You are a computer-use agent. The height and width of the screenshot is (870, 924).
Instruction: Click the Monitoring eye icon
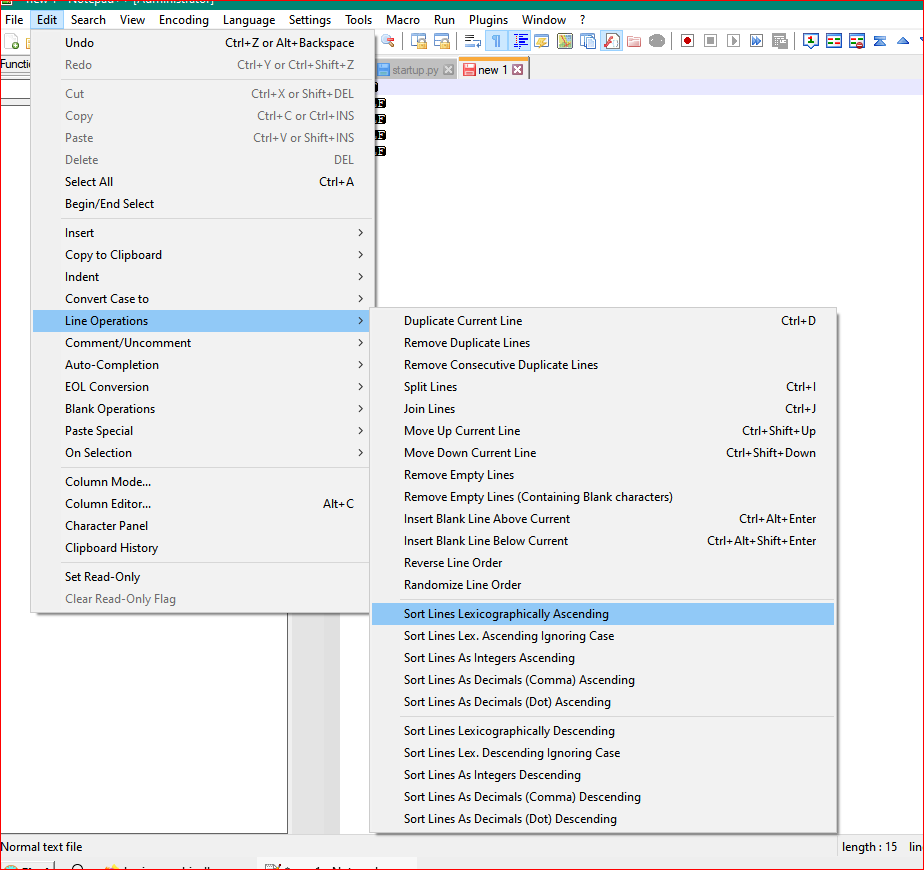[x=657, y=41]
